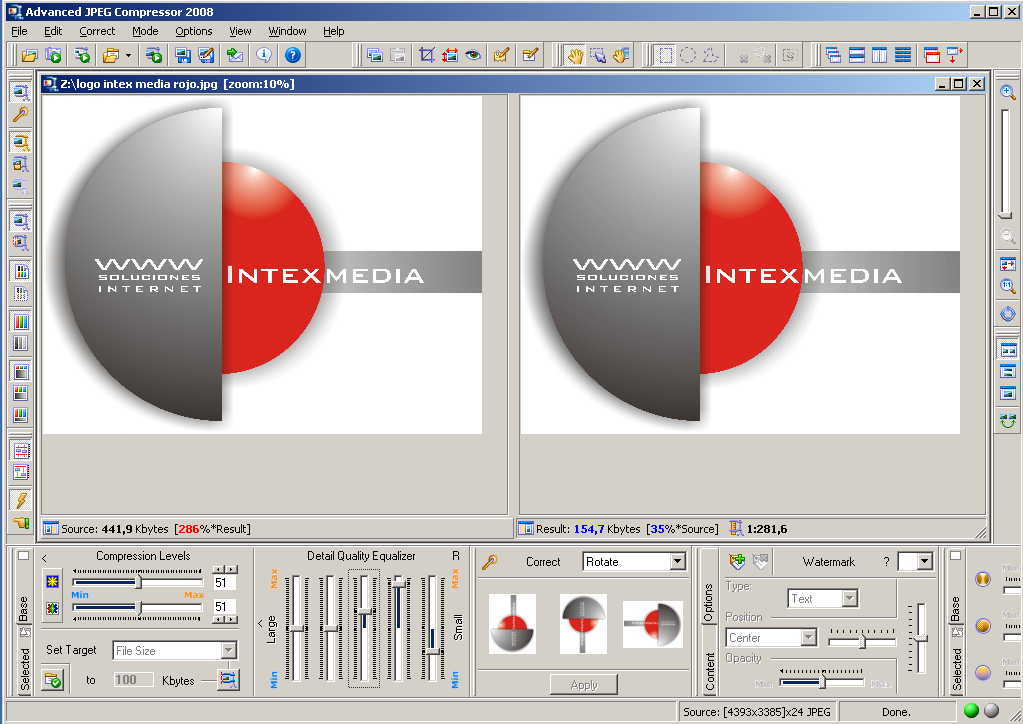Click the pointing hand icon in left sidebar
The image size is (1023, 724).
[21, 522]
